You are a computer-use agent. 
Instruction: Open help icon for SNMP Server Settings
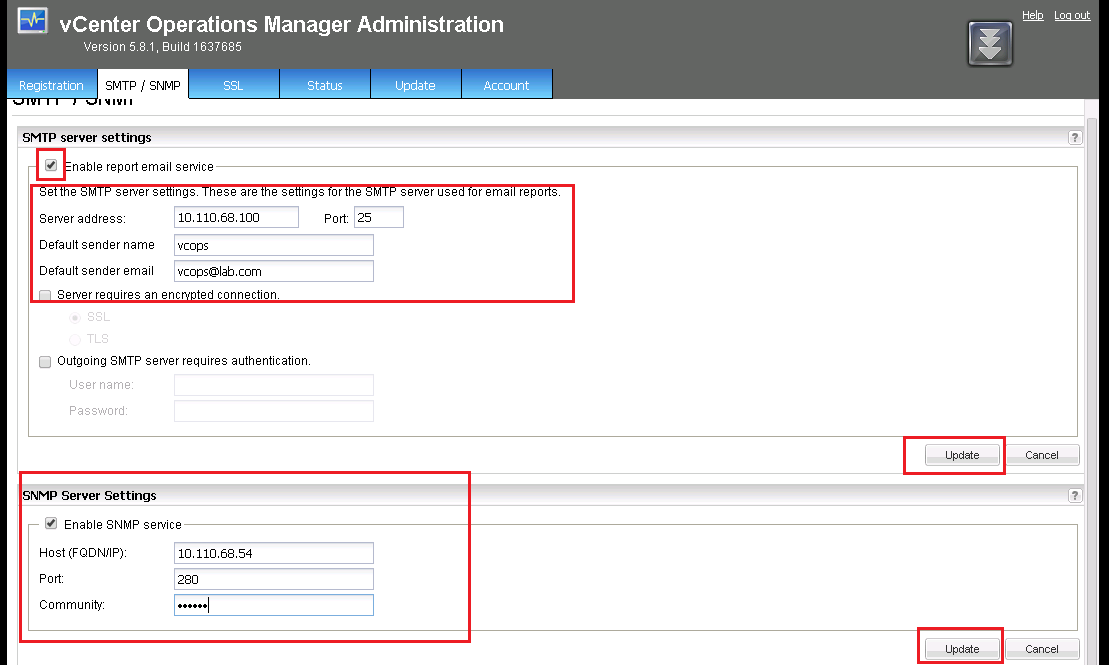(1075, 496)
